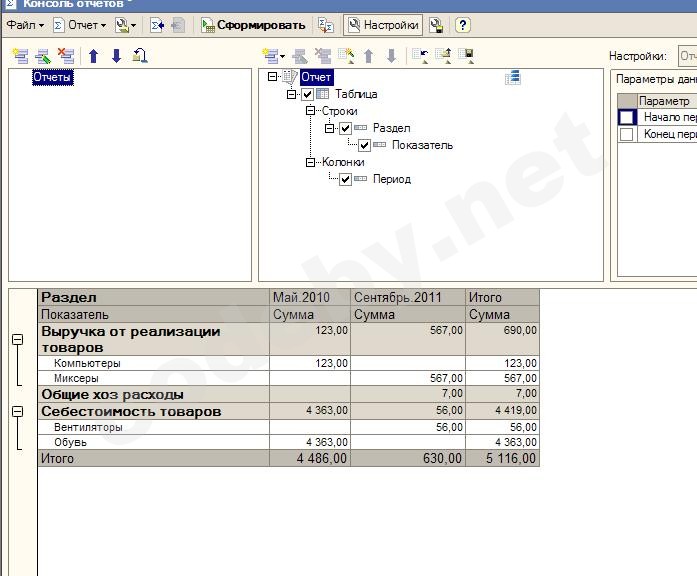Image resolution: width=697 pixels, height=576 pixels.
Task: Click the blue move up arrow in reports panel
Action: point(94,56)
